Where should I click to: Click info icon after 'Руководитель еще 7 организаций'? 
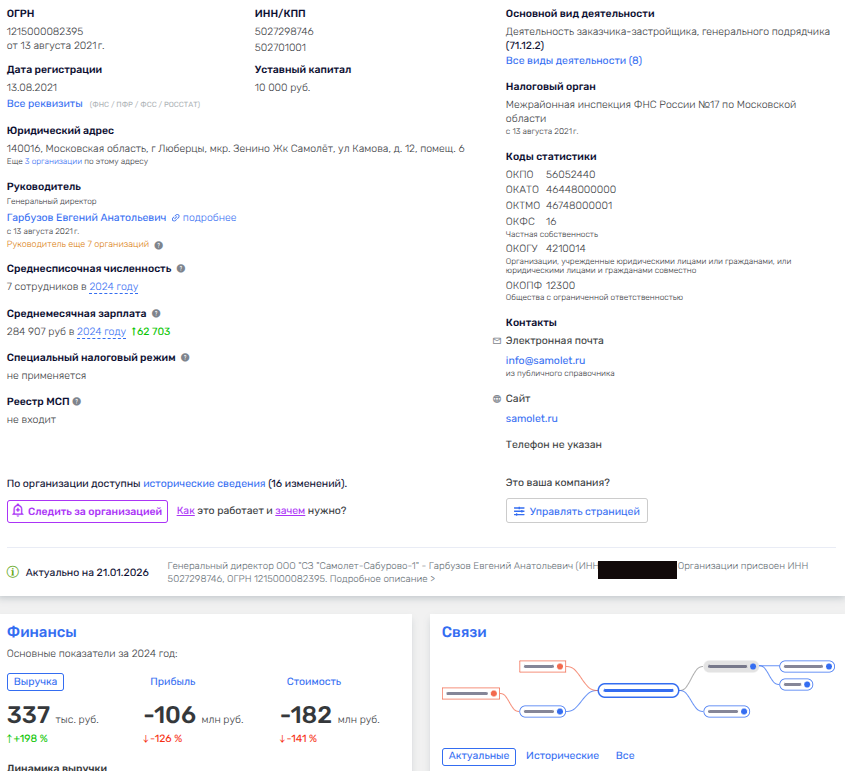[159, 244]
